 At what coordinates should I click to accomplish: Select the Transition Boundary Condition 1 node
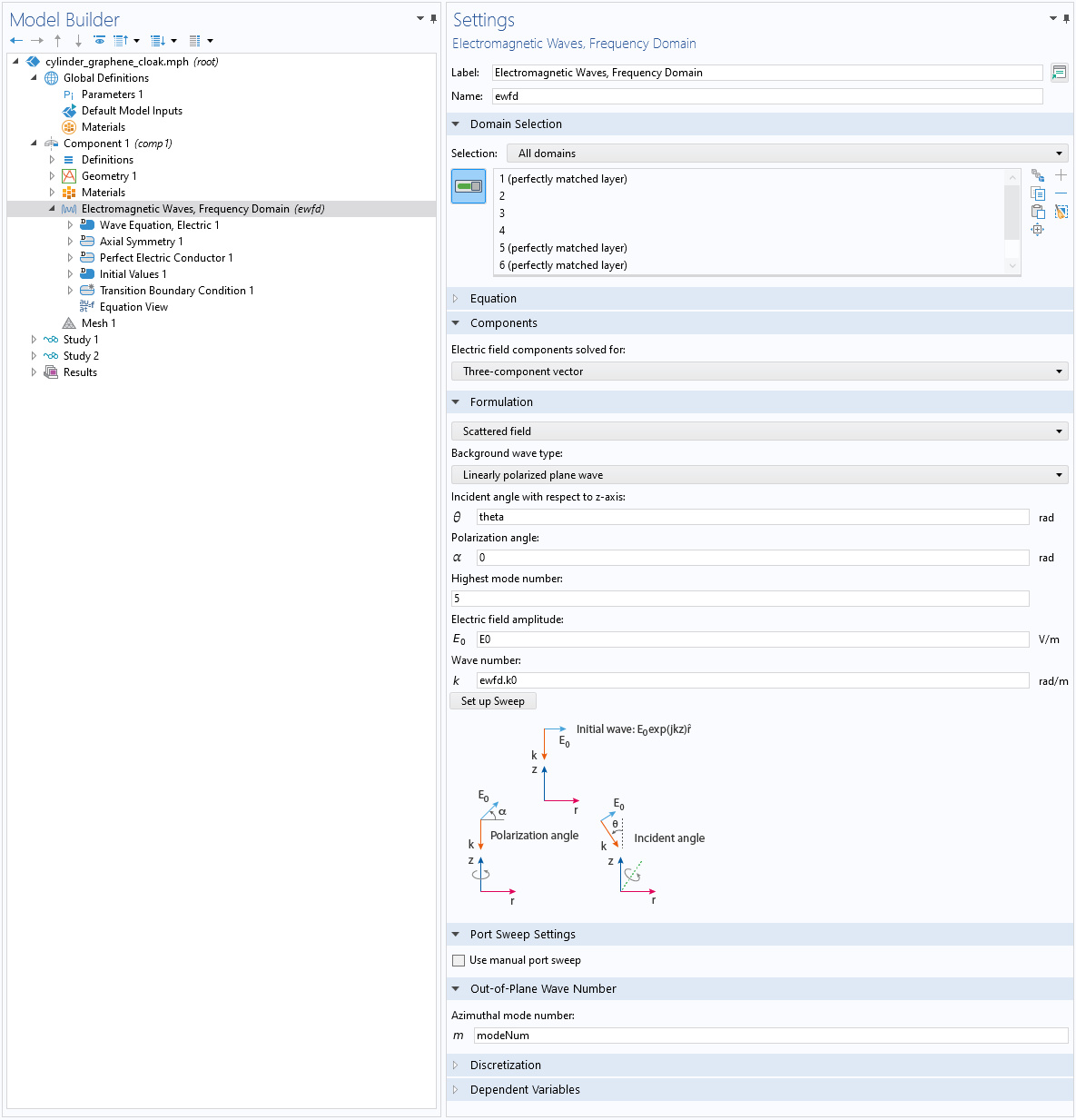coord(177,291)
